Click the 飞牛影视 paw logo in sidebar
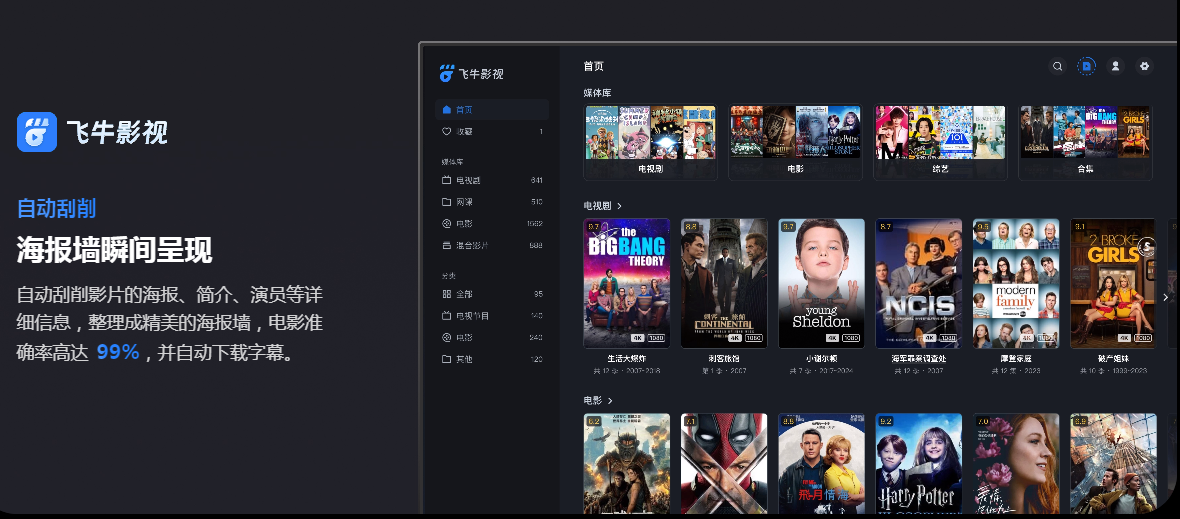 click(x=447, y=73)
